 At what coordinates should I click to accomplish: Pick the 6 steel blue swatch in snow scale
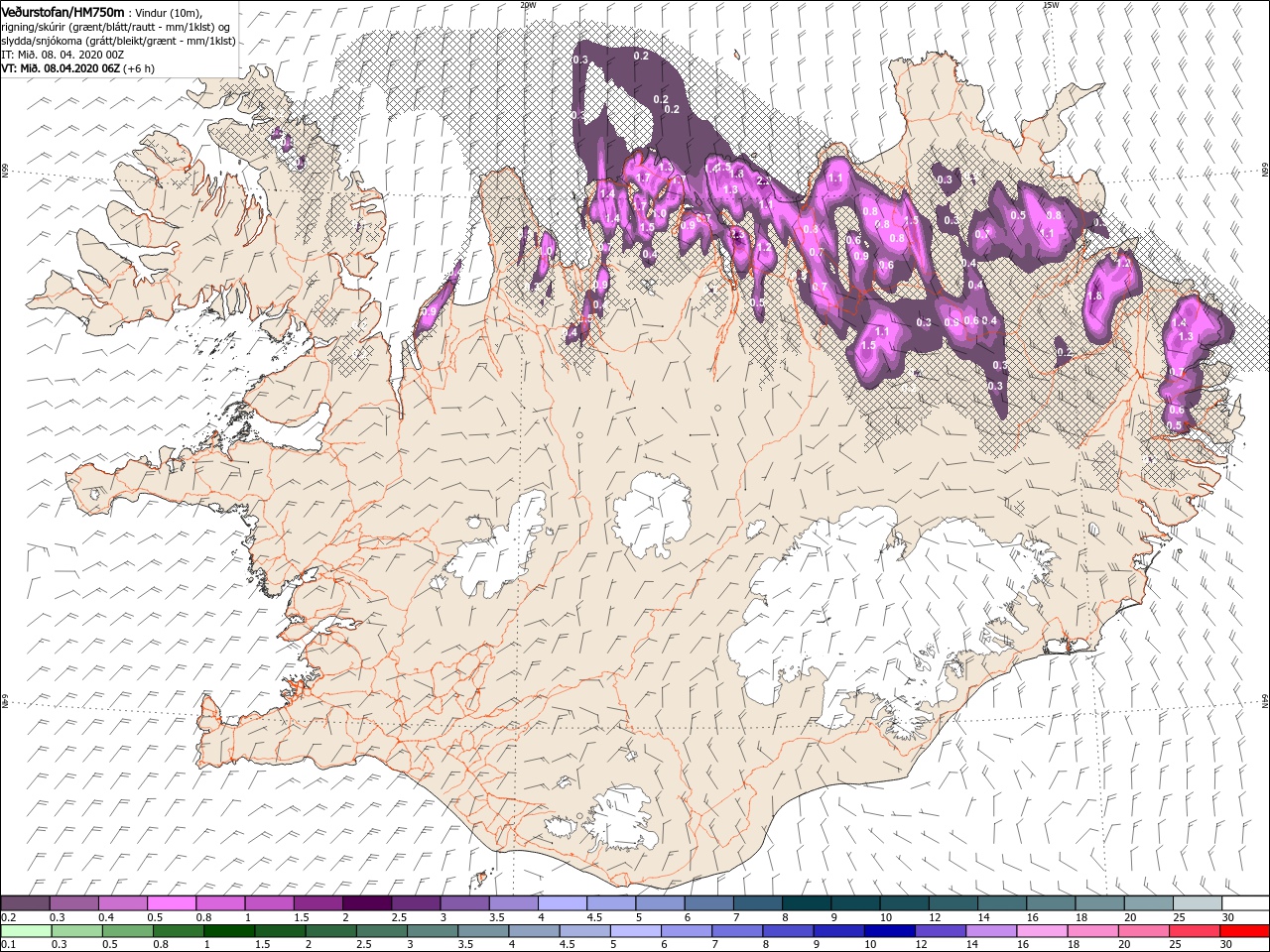709,902
